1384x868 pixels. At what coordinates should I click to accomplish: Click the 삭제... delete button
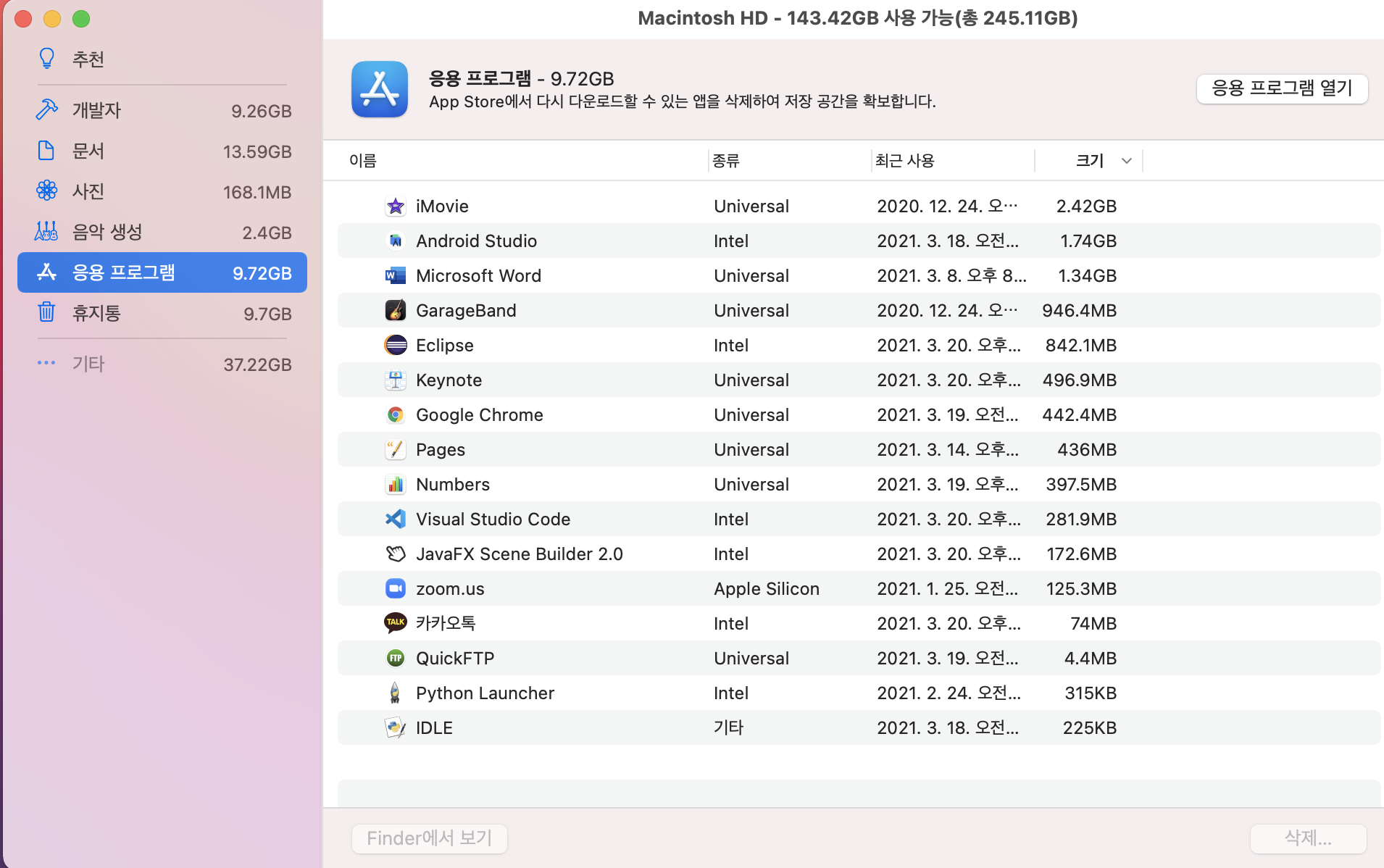coord(1308,838)
